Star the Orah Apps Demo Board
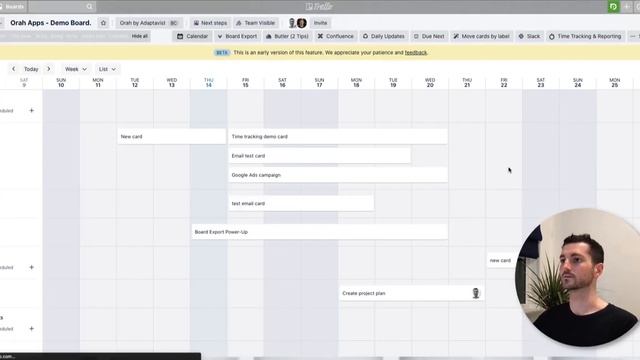 point(103,23)
